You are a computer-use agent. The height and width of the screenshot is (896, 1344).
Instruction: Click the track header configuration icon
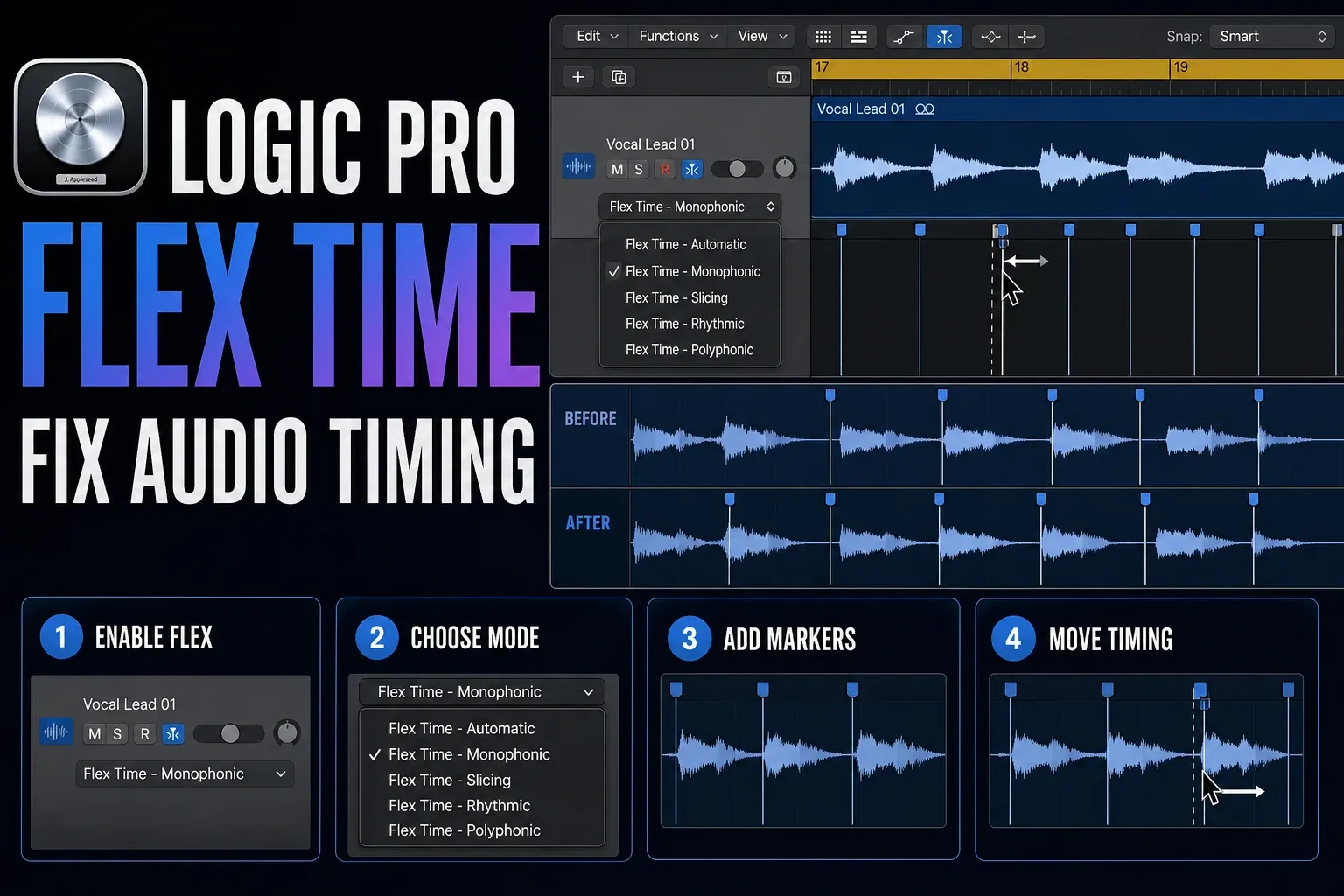tap(784, 77)
